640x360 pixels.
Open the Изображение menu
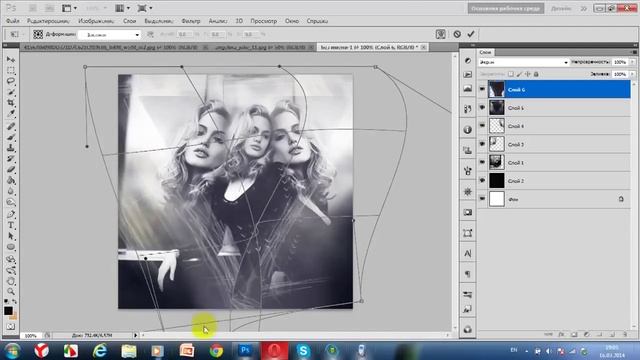pos(96,21)
